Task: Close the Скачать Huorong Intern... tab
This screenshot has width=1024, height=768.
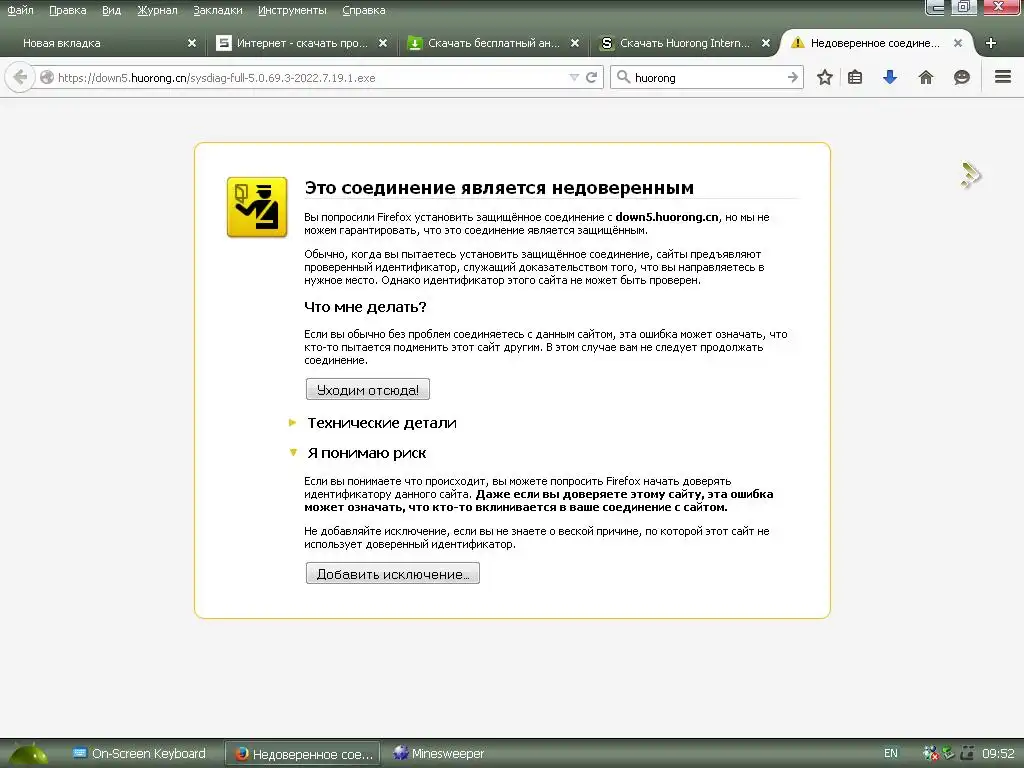Action: (x=766, y=43)
